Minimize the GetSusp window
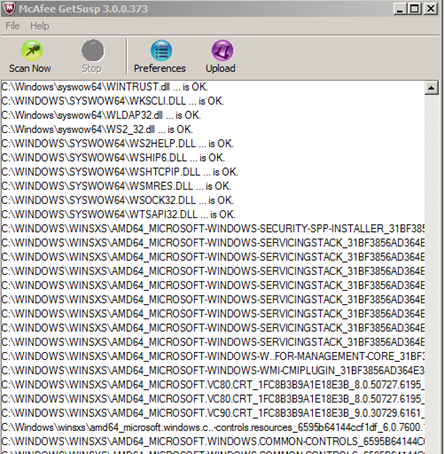Screen dimensions: 445x454 click(x=400, y=9)
